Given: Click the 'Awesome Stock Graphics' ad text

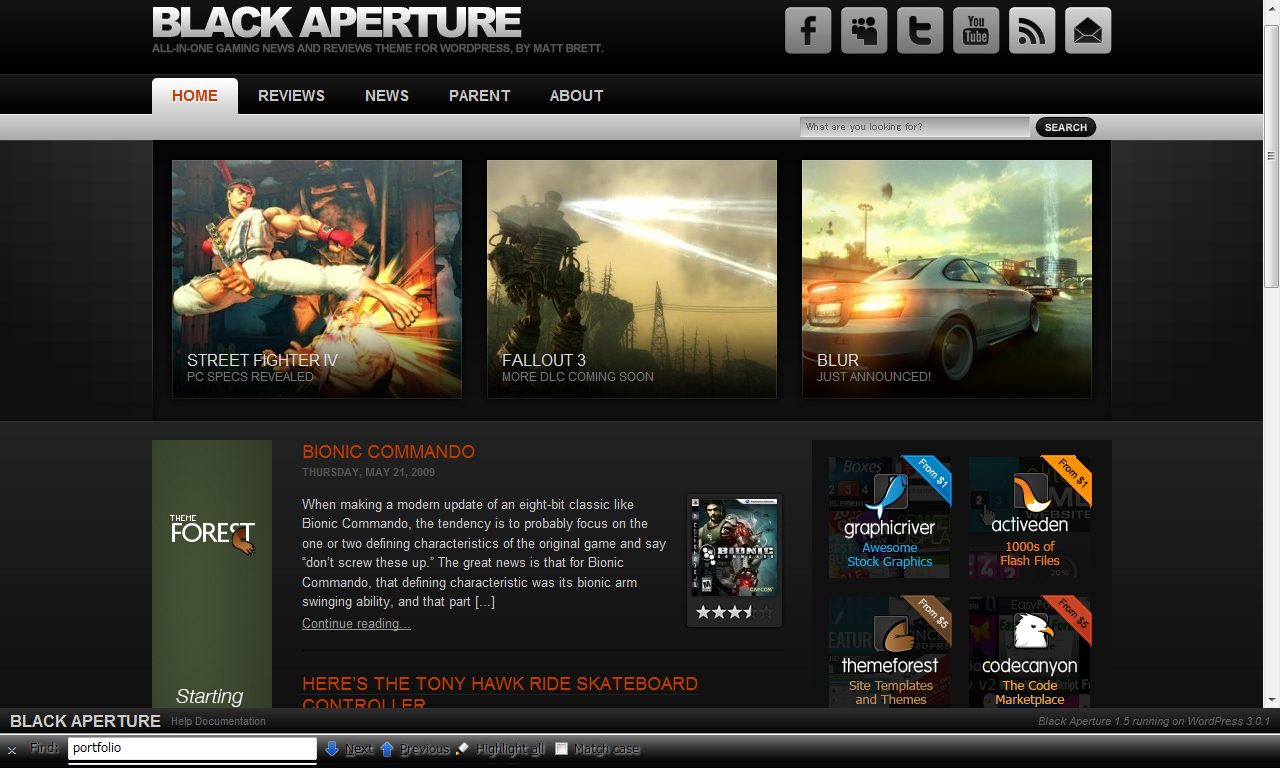Looking at the screenshot, I should point(890,555).
